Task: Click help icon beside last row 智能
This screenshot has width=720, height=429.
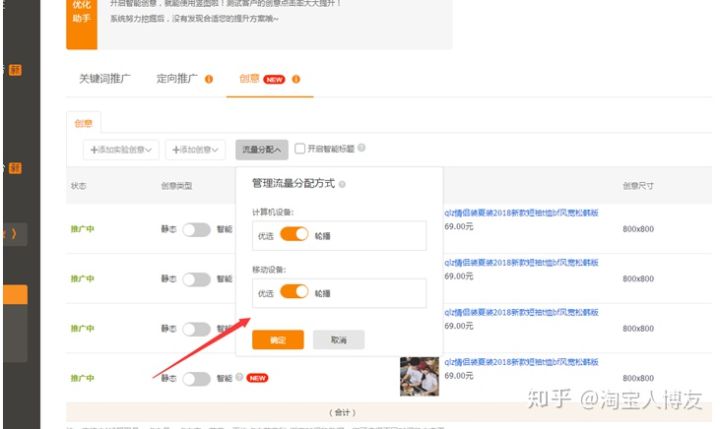Action: pyautogui.click(x=239, y=377)
